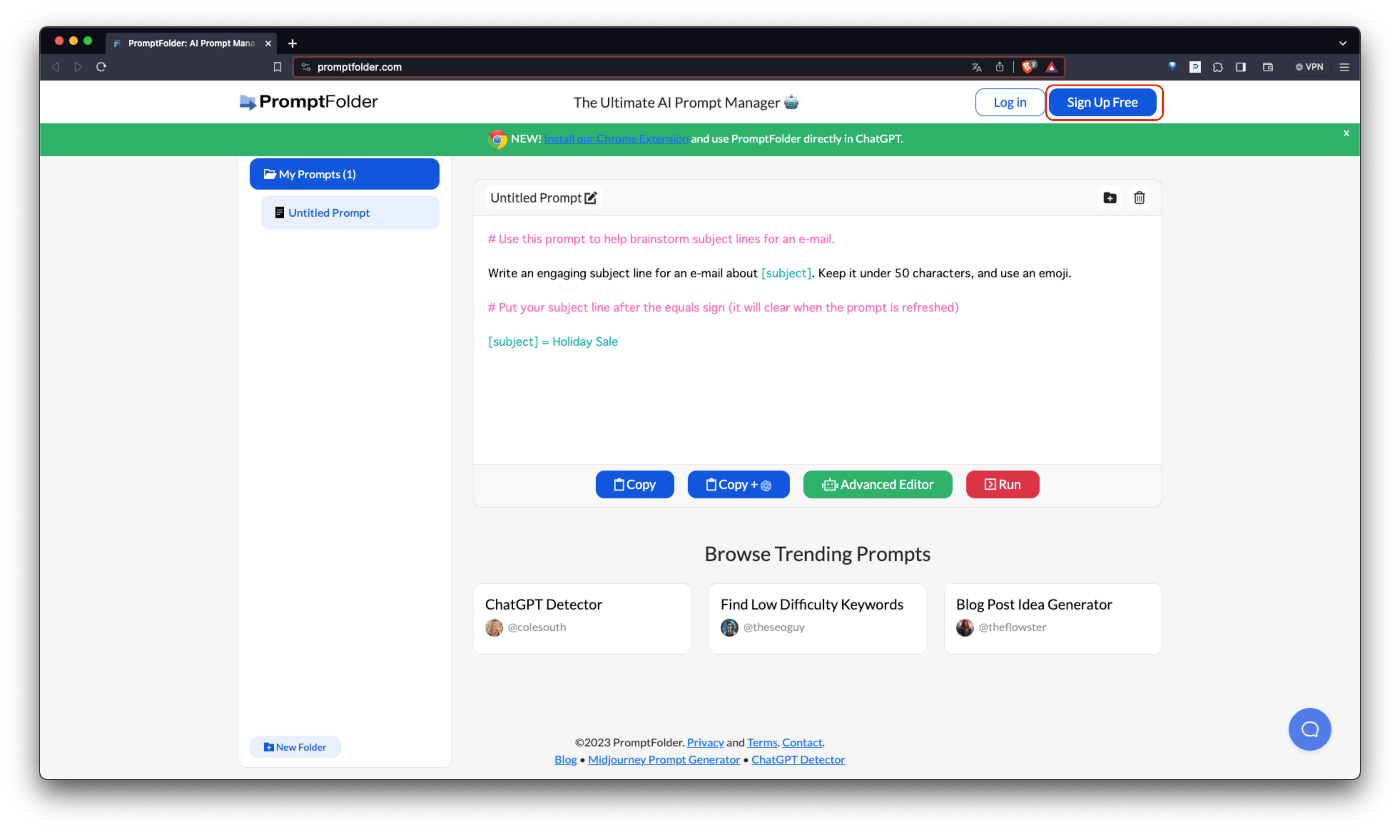Click the site info icon before the URL
The height and width of the screenshot is (832, 1400).
tap(306, 67)
